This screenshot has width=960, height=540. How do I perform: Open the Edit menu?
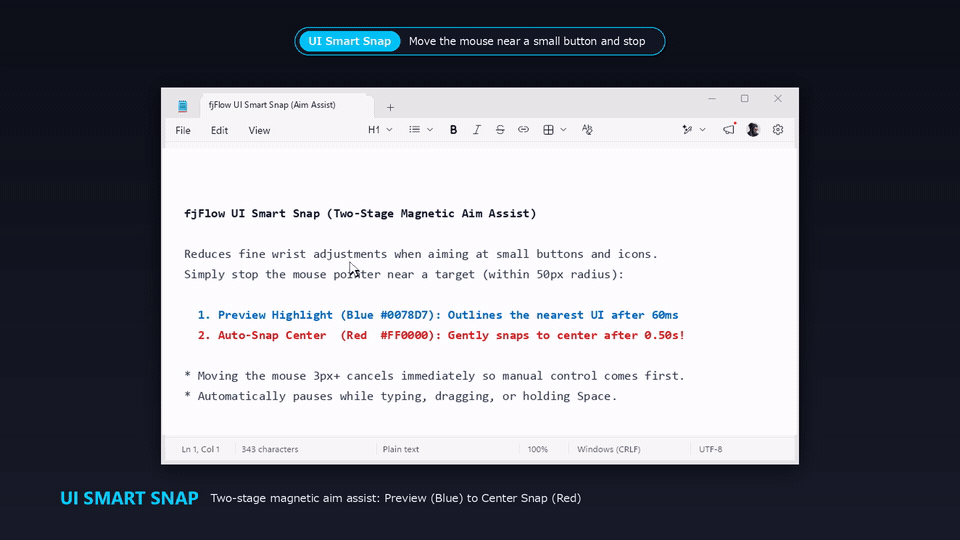(219, 130)
